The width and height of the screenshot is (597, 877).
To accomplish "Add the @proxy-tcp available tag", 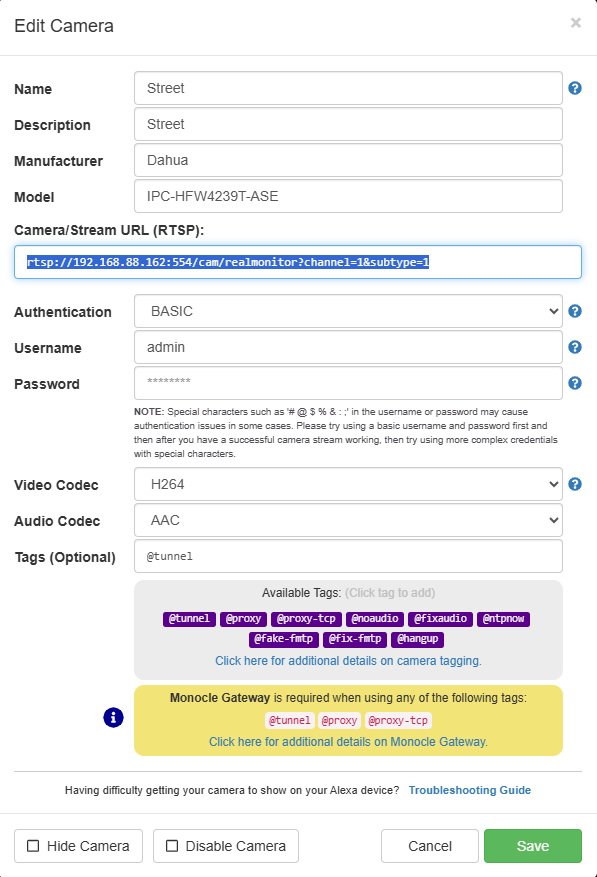I will (x=306, y=619).
